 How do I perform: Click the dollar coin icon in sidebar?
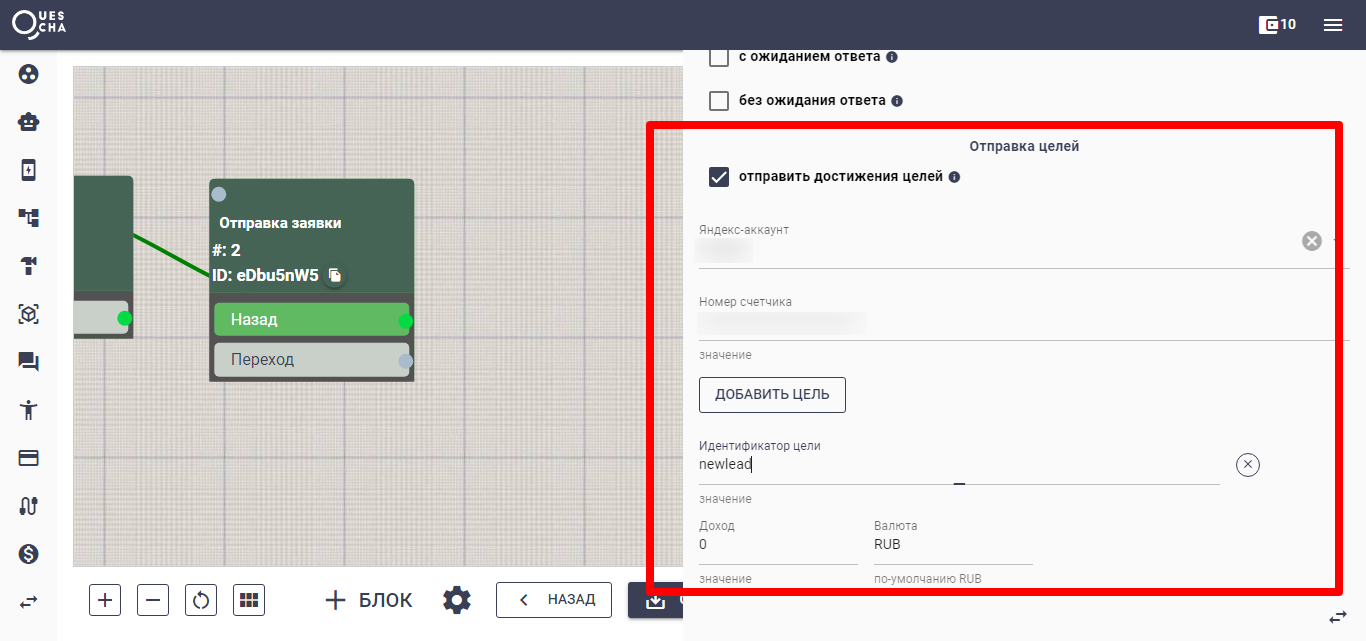coord(28,553)
